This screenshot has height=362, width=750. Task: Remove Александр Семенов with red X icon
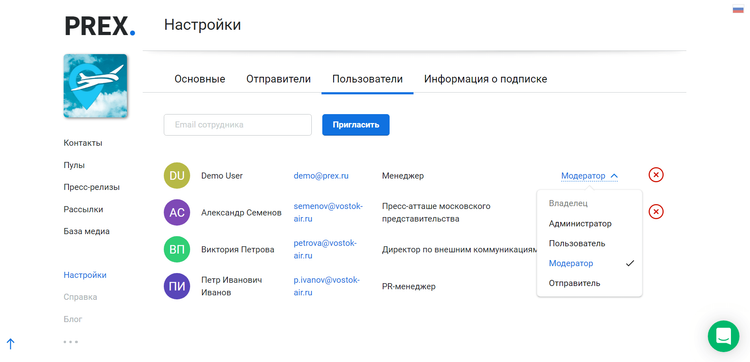pos(656,211)
